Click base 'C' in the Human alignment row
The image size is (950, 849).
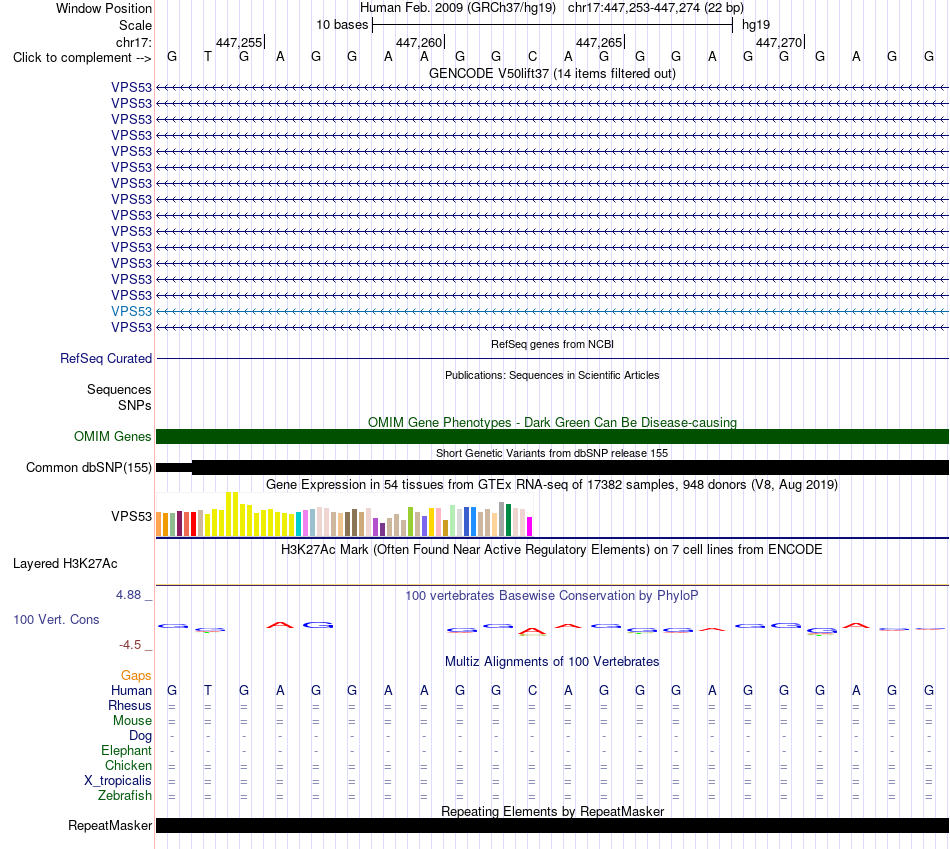(x=532, y=691)
